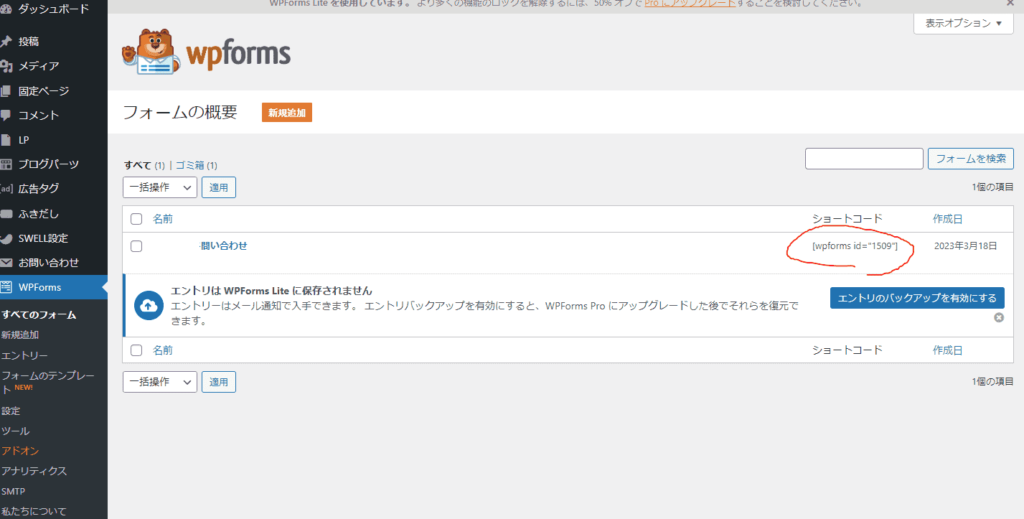The width and height of the screenshot is (1024, 519).
Task: Check the select-all box in table header
Action: coord(136,219)
